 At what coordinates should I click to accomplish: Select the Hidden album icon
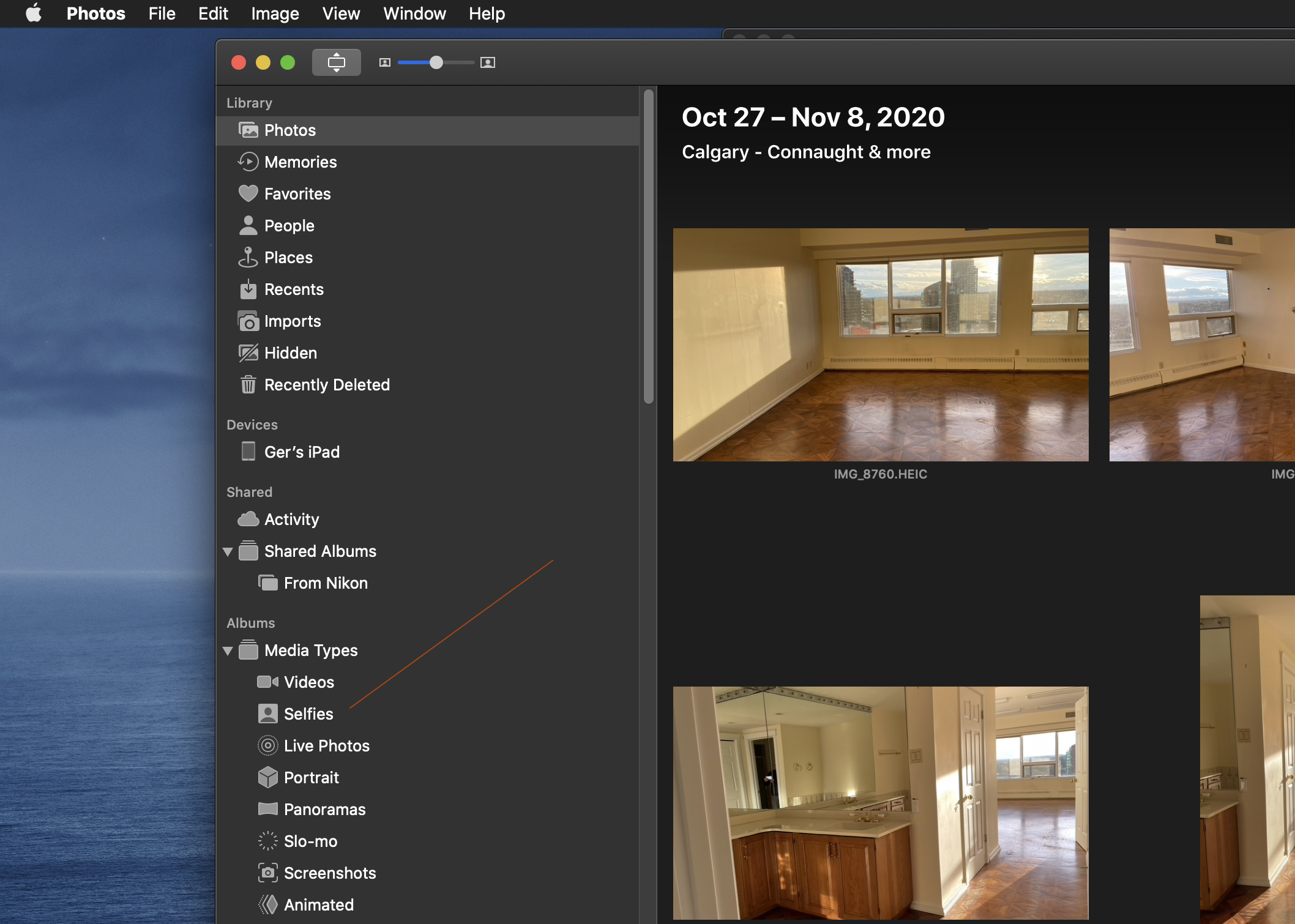(248, 353)
